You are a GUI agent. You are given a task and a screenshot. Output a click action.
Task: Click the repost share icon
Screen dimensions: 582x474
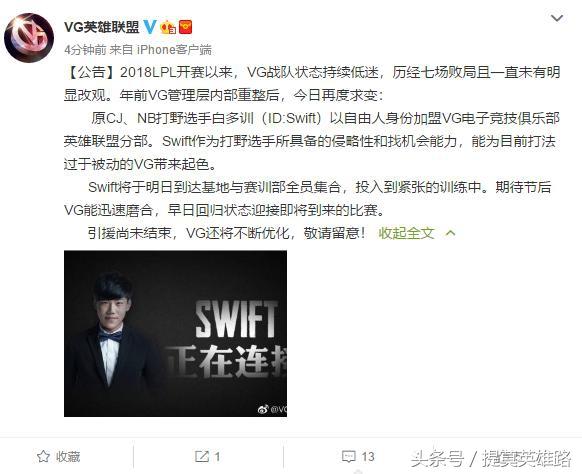pyautogui.click(x=202, y=457)
